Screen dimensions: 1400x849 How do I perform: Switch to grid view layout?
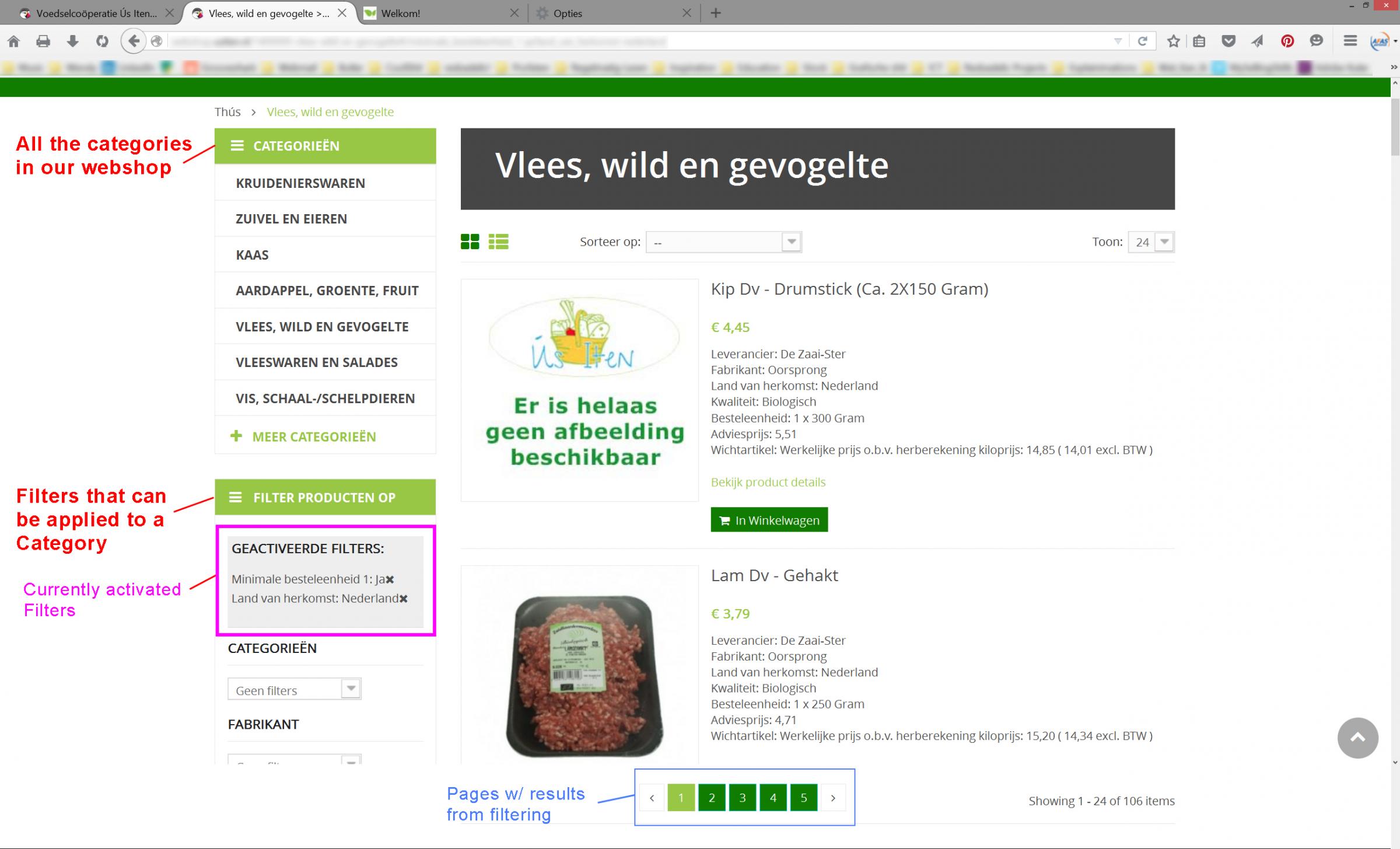[470, 242]
